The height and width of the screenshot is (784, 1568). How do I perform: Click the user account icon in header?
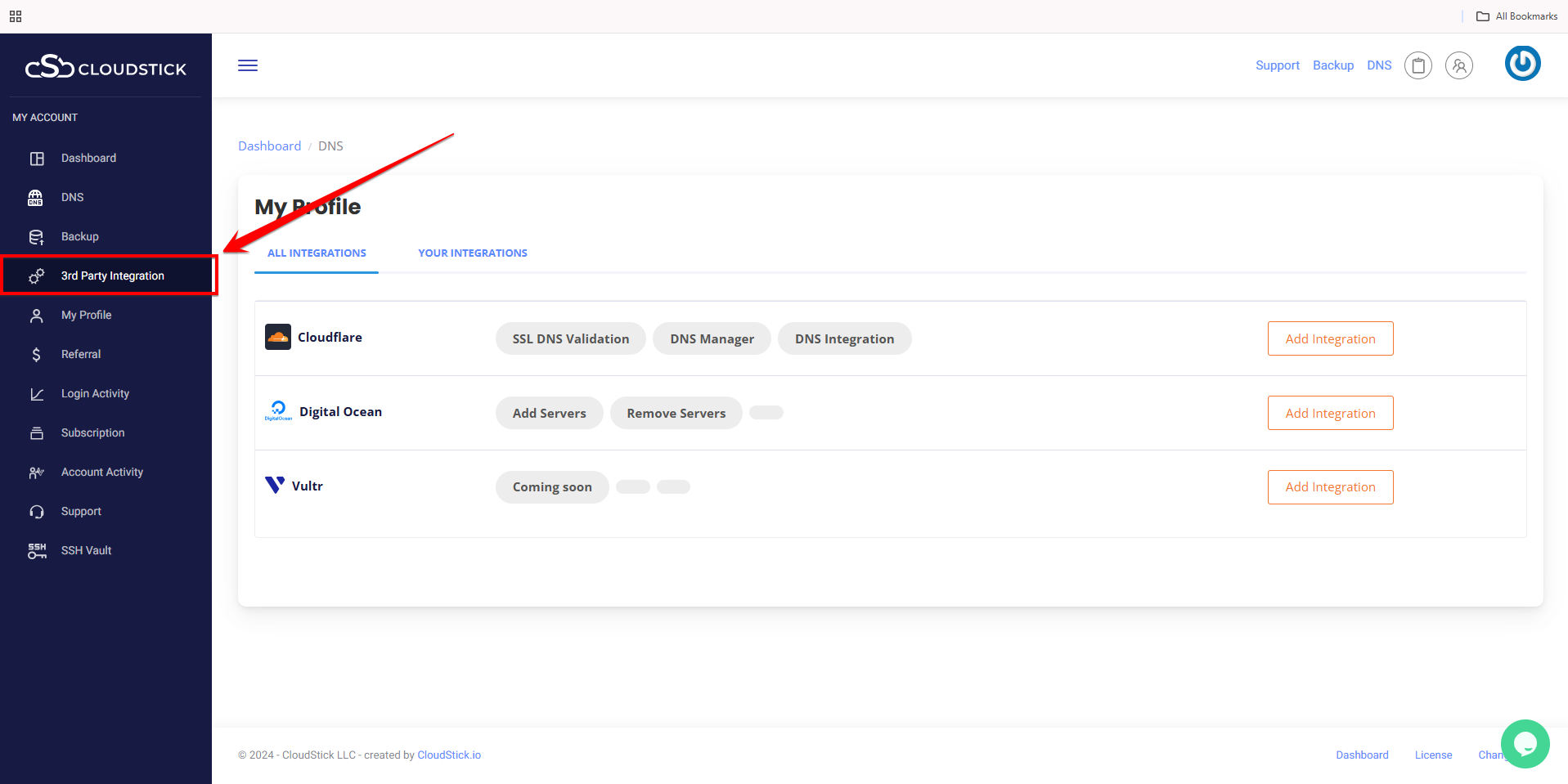1458,65
